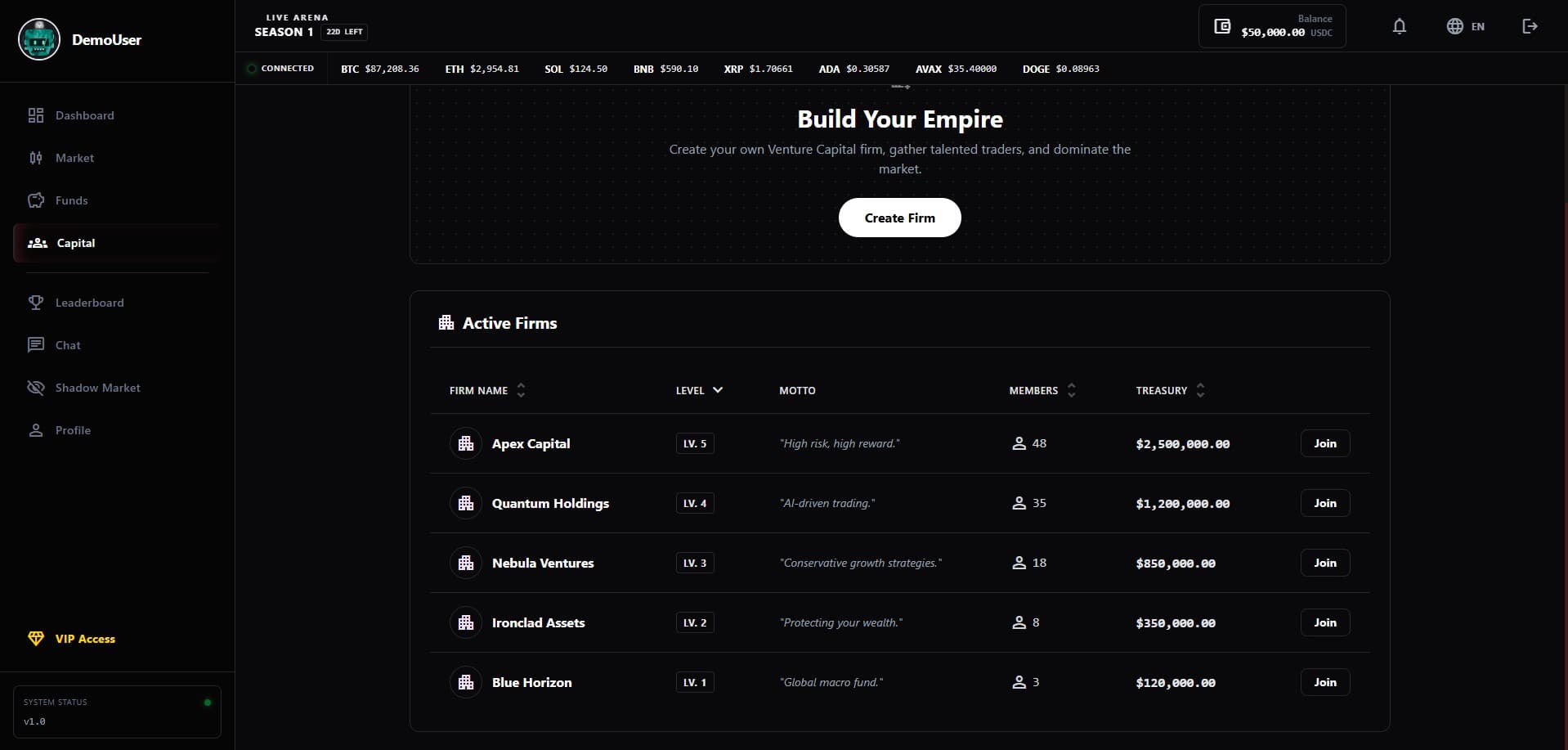Image resolution: width=1568 pixels, height=750 pixels.
Task: Join the Ironclad Assets firm
Action: coord(1324,622)
